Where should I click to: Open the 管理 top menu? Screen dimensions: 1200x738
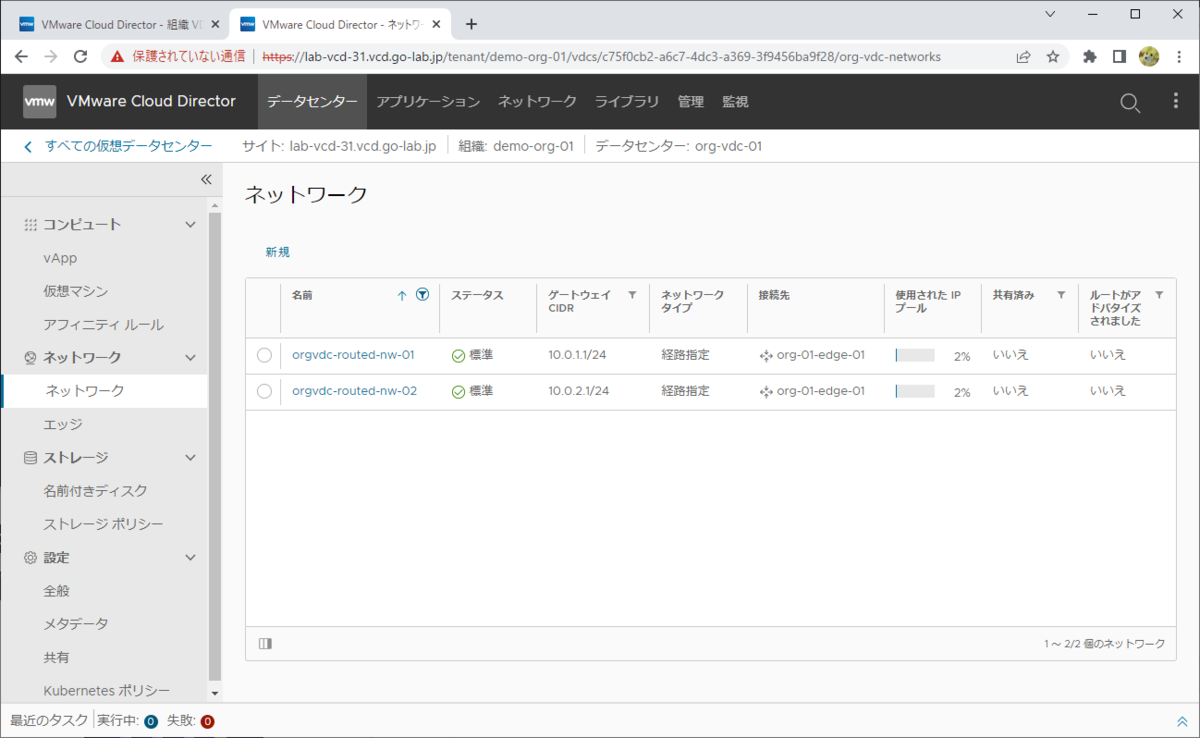pos(690,102)
